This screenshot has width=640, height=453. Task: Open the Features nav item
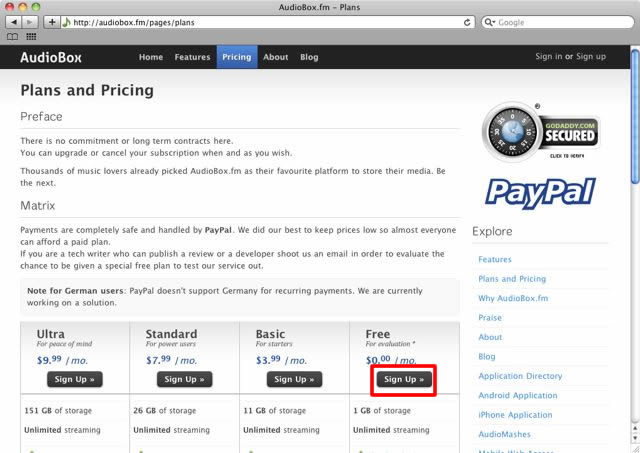pyautogui.click(x=192, y=57)
